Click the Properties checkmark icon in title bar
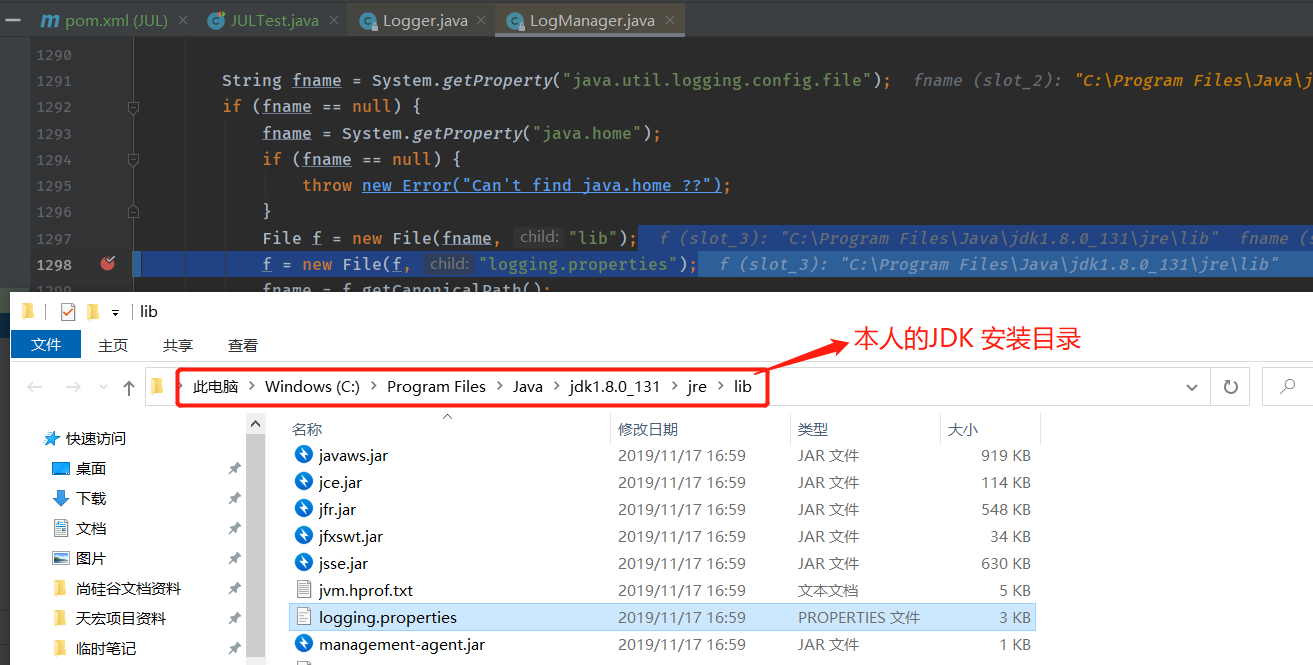Viewport: 1313px width, 665px height. pos(68,312)
